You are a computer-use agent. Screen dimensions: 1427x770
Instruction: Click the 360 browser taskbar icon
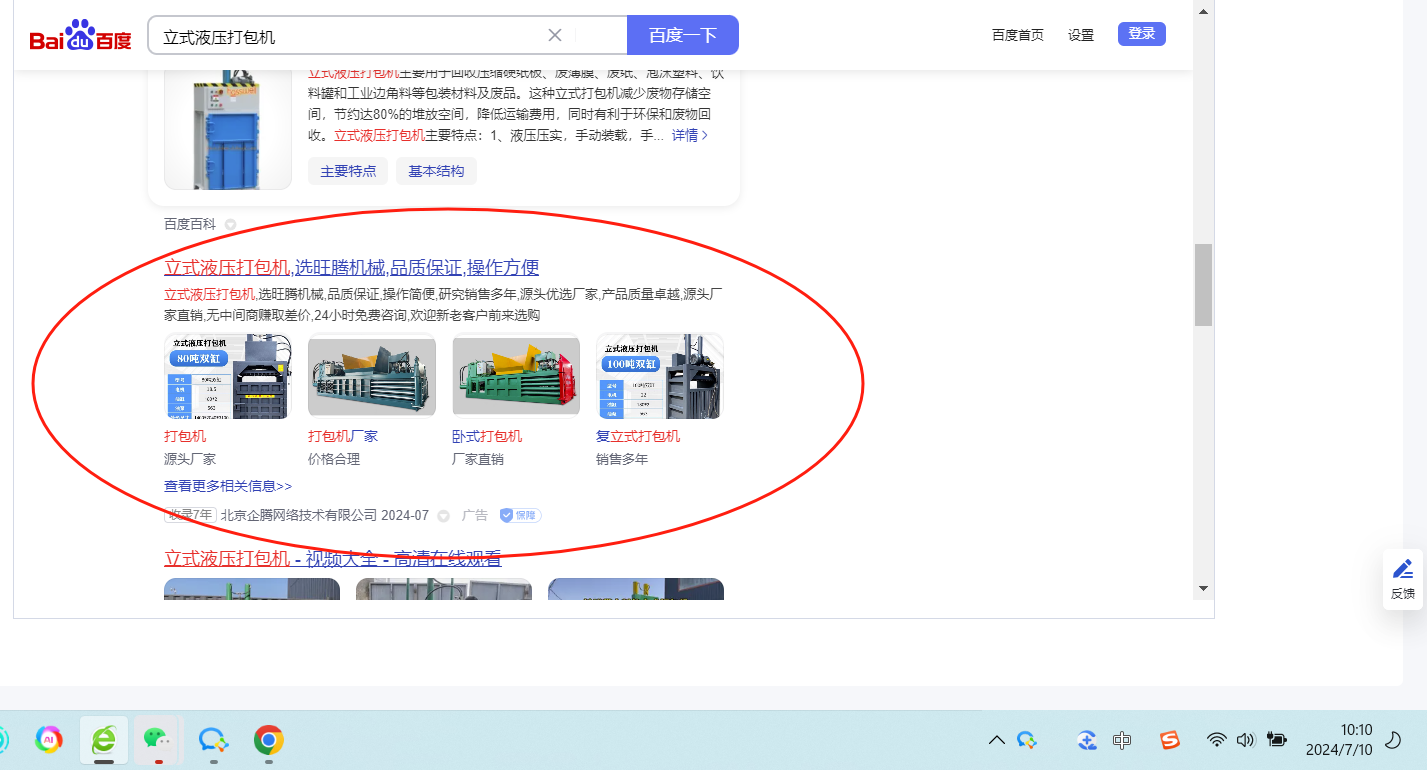[x=103, y=739]
